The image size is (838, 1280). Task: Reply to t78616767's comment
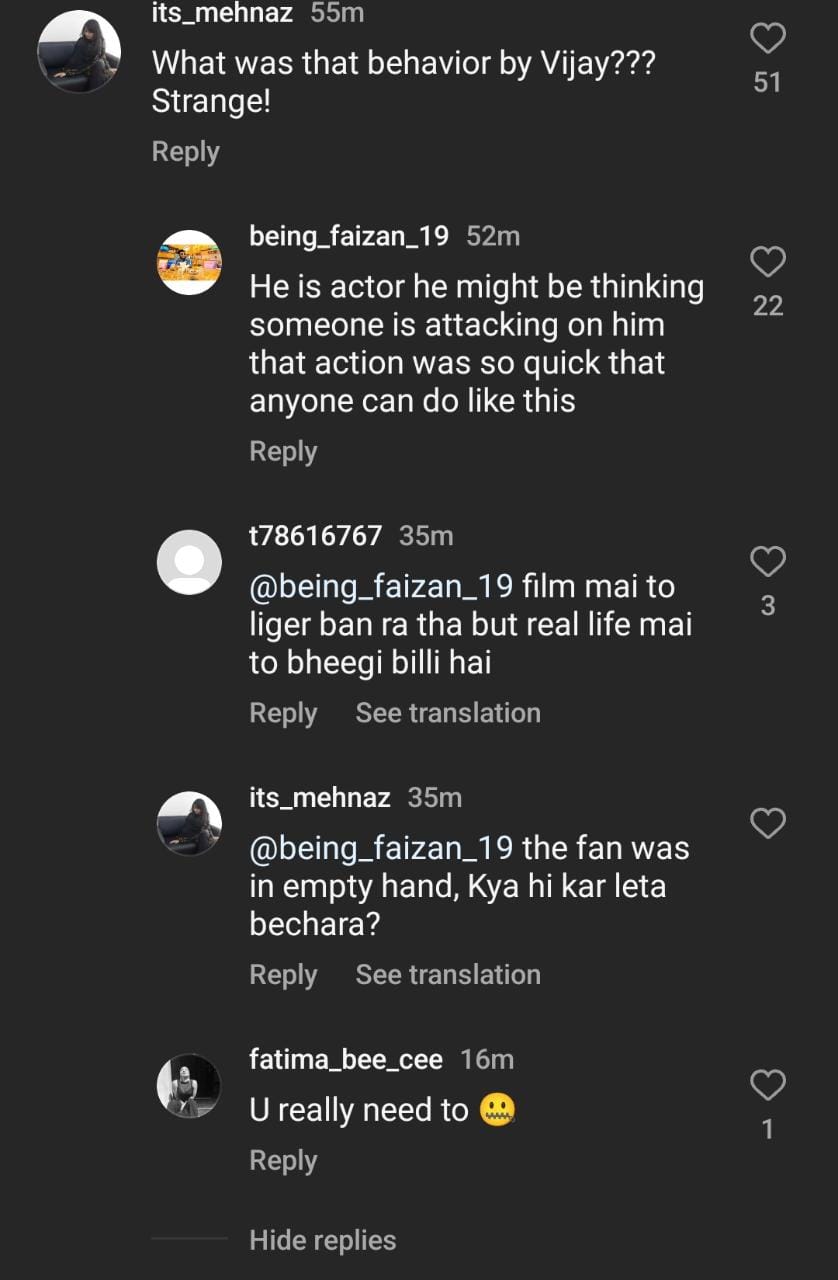[x=283, y=714]
